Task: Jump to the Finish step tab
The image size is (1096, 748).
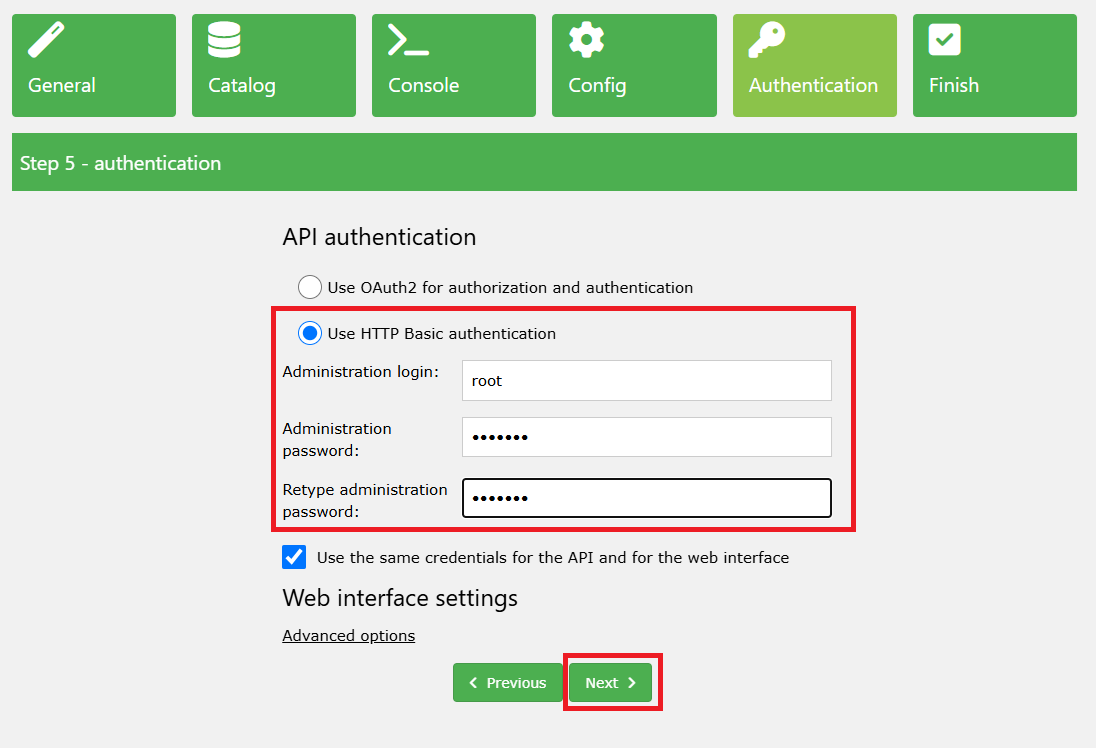Action: [995, 65]
